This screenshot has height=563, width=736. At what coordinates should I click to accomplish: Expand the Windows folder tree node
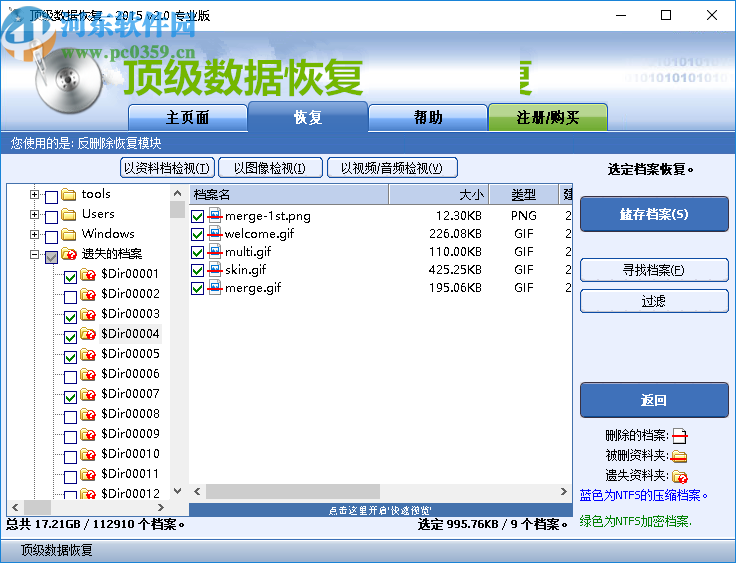coord(34,234)
